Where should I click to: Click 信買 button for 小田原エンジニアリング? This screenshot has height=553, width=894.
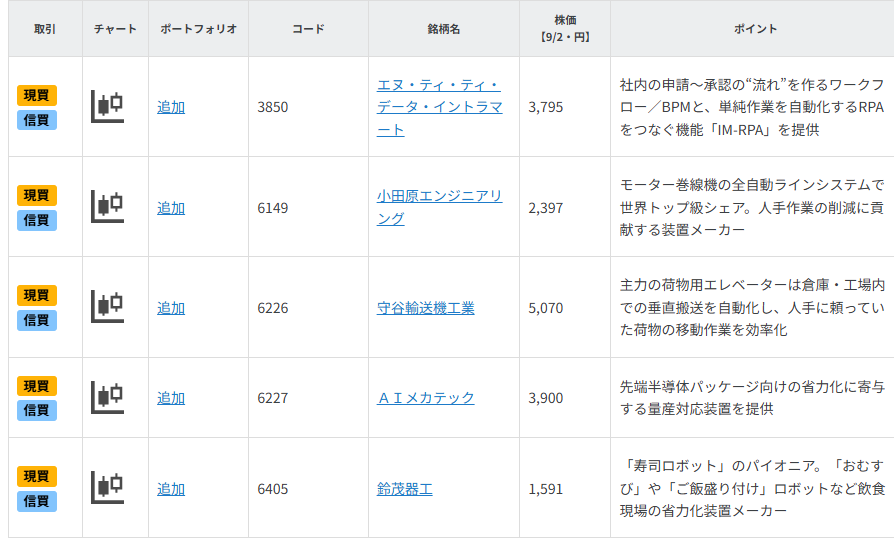tap(37, 220)
